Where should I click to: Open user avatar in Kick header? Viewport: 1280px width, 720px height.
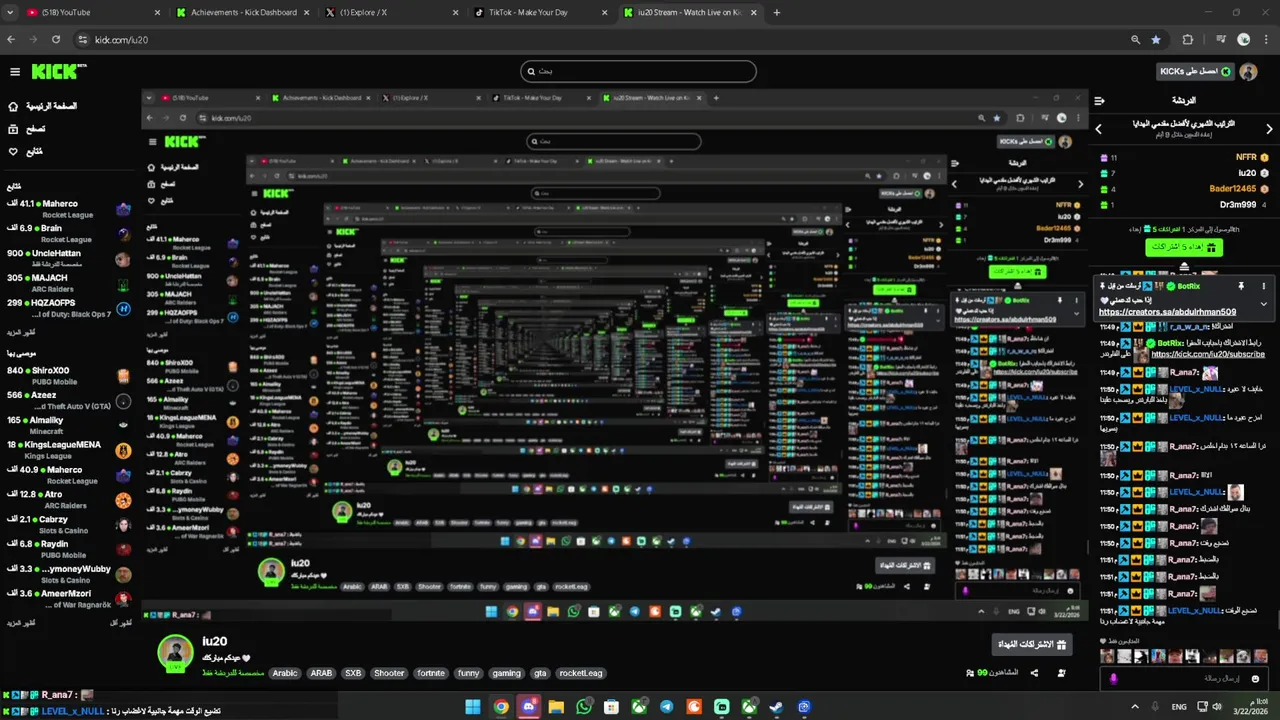click(1247, 71)
